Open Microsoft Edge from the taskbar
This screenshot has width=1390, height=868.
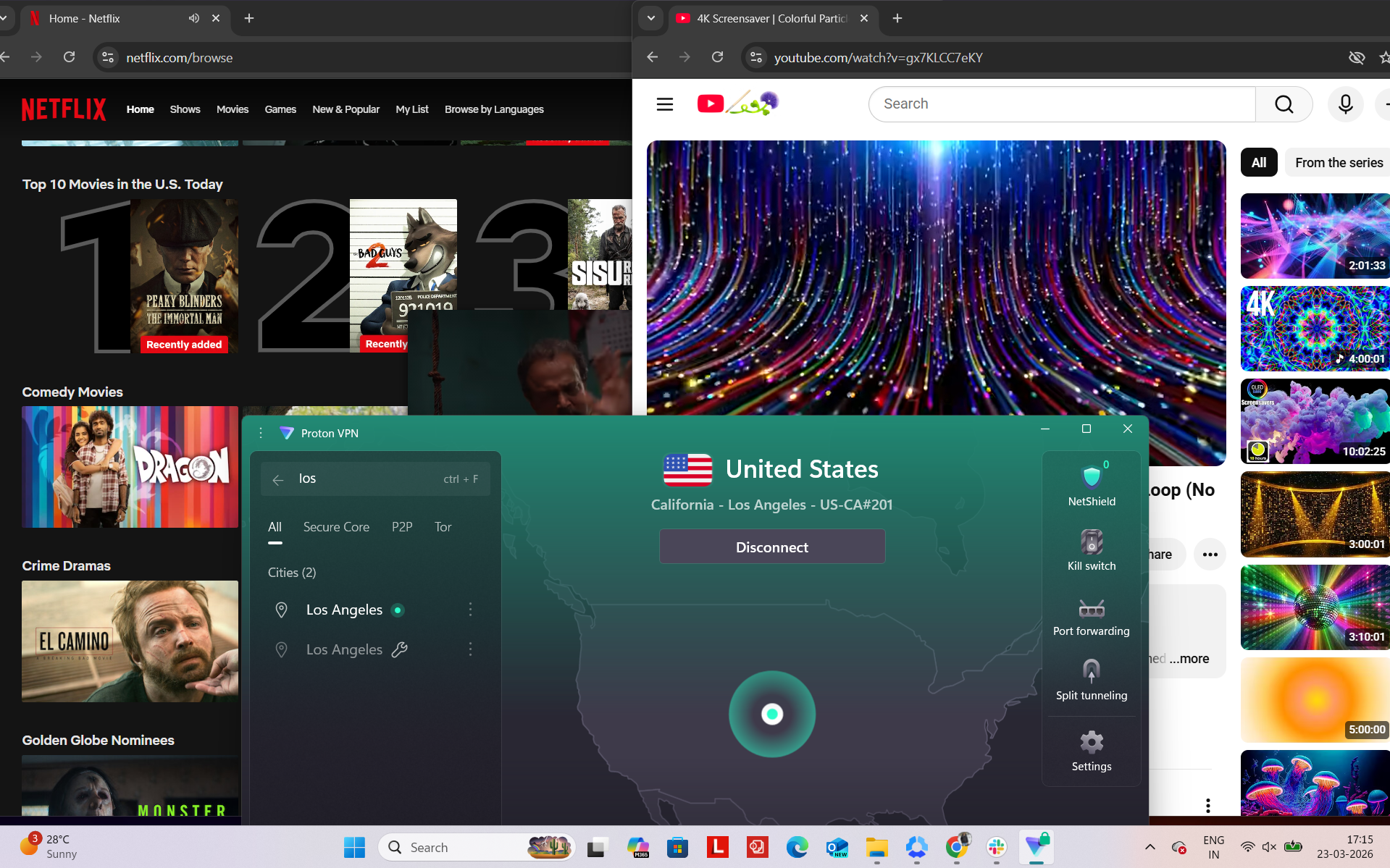[x=797, y=846]
